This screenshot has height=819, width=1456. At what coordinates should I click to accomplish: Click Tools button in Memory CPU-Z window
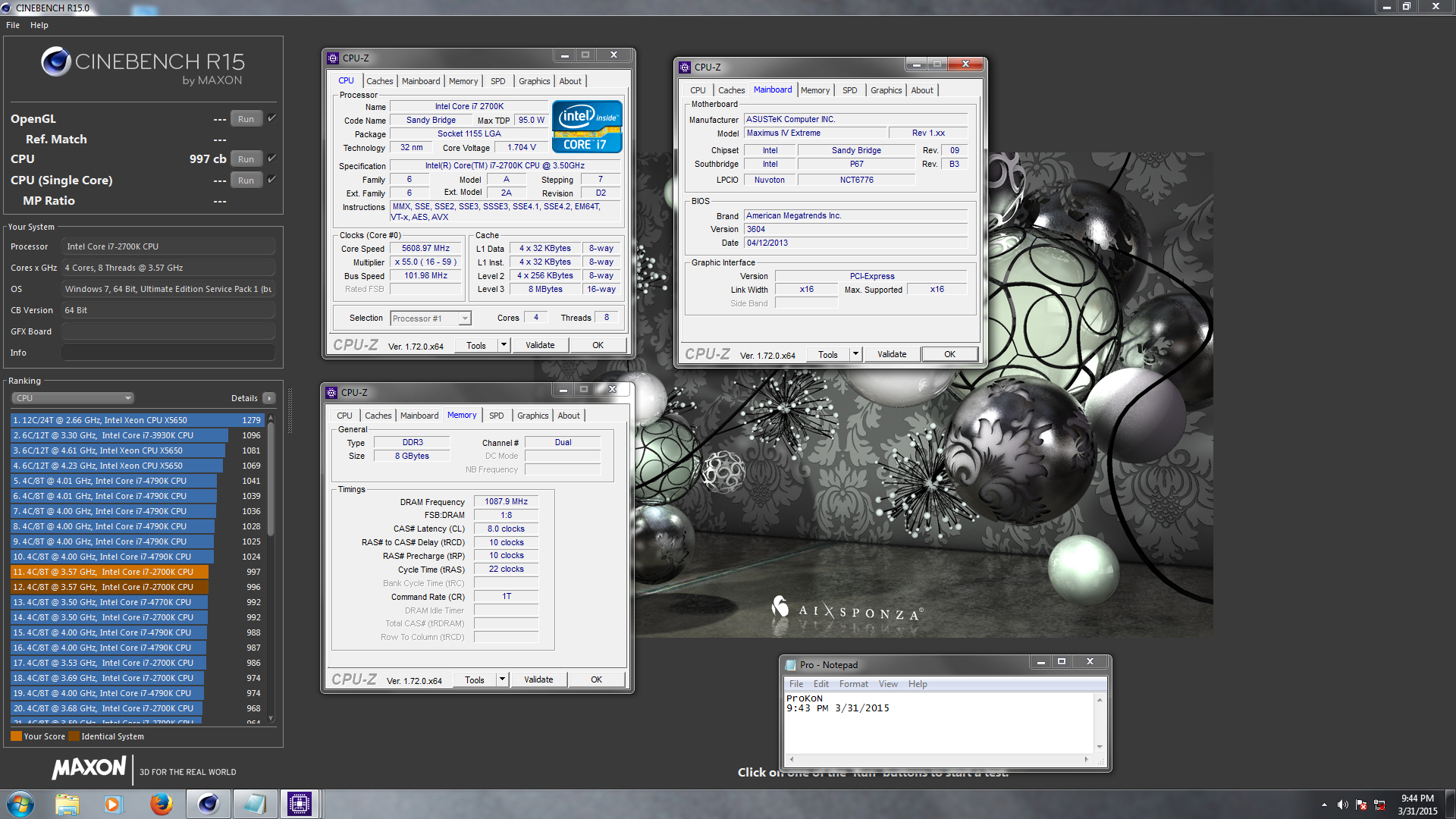pos(475,679)
